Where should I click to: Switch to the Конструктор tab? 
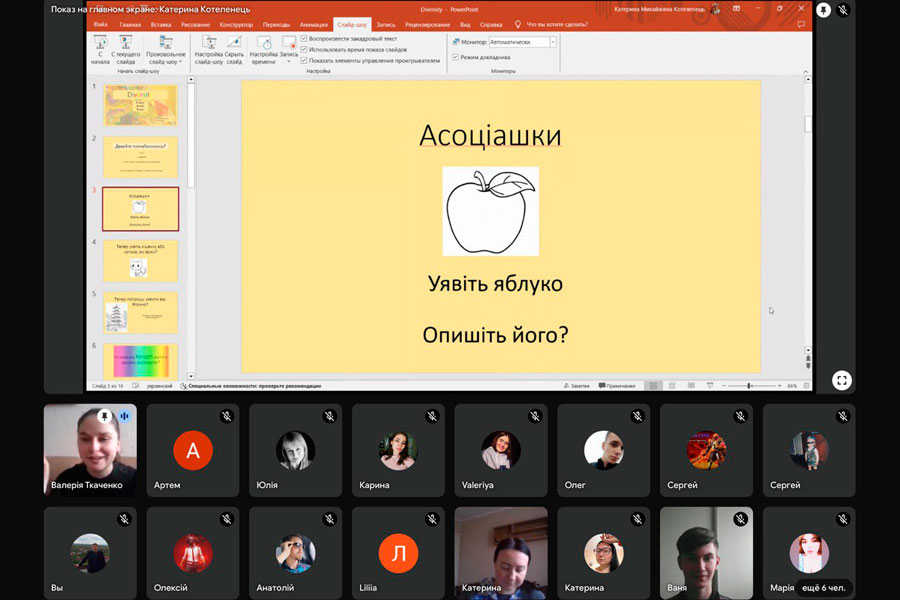236,25
